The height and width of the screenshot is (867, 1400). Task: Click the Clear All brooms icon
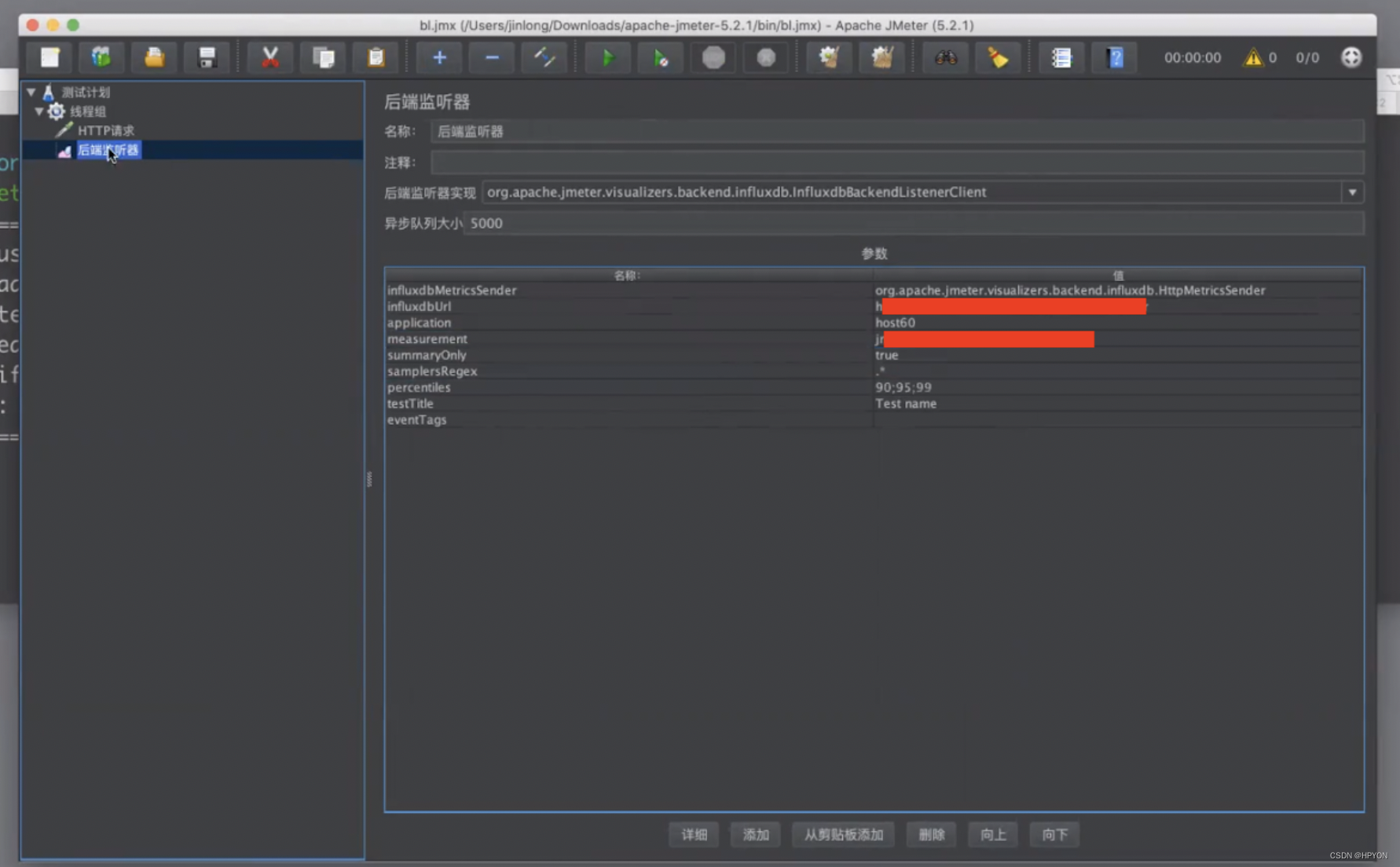tap(882, 57)
